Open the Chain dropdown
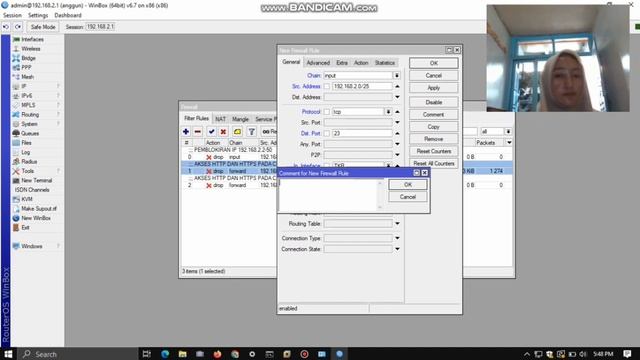 [396, 76]
